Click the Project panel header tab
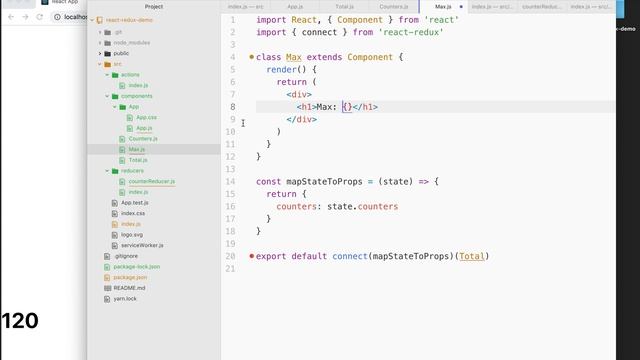640x360 pixels. pyautogui.click(x=154, y=7)
